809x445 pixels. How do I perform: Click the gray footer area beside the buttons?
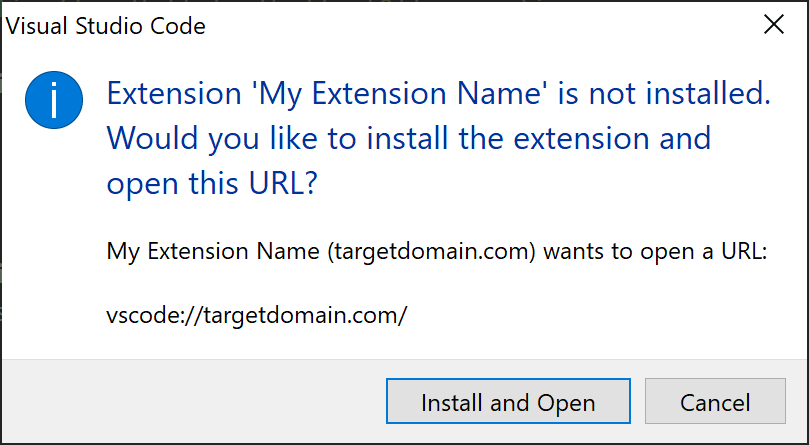coord(193,401)
